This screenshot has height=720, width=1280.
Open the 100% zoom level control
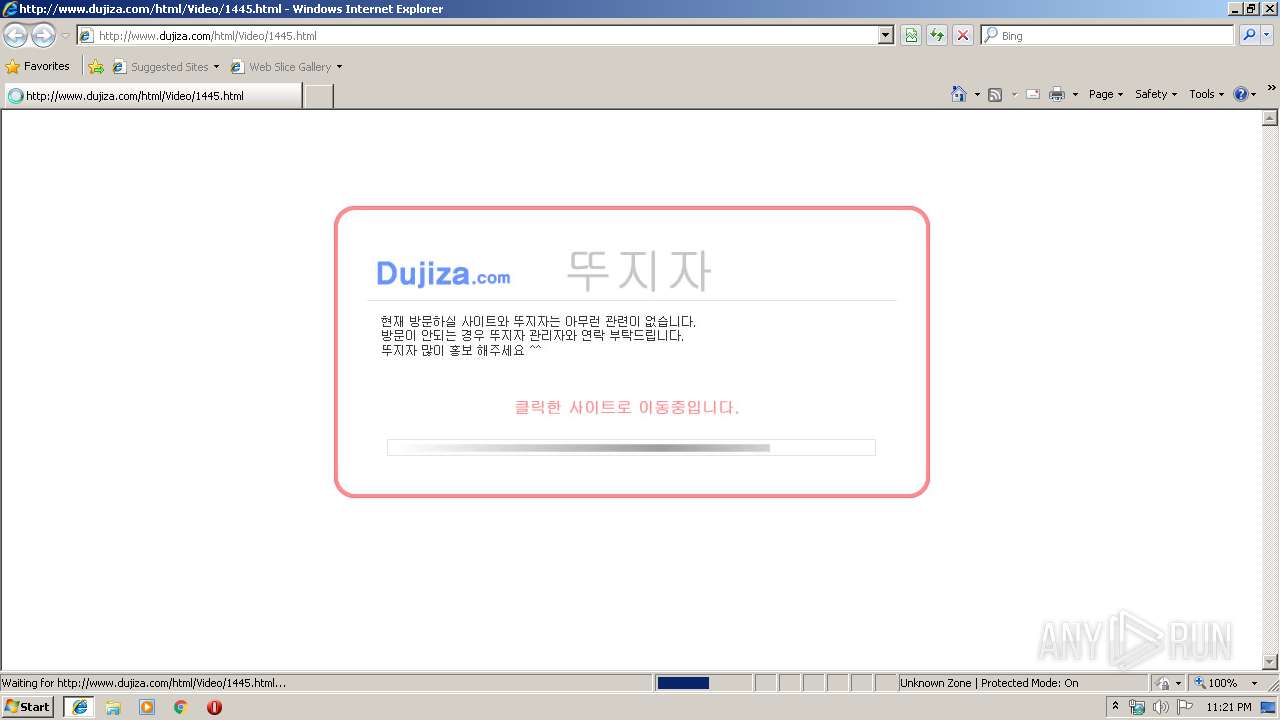[x=1215, y=683]
